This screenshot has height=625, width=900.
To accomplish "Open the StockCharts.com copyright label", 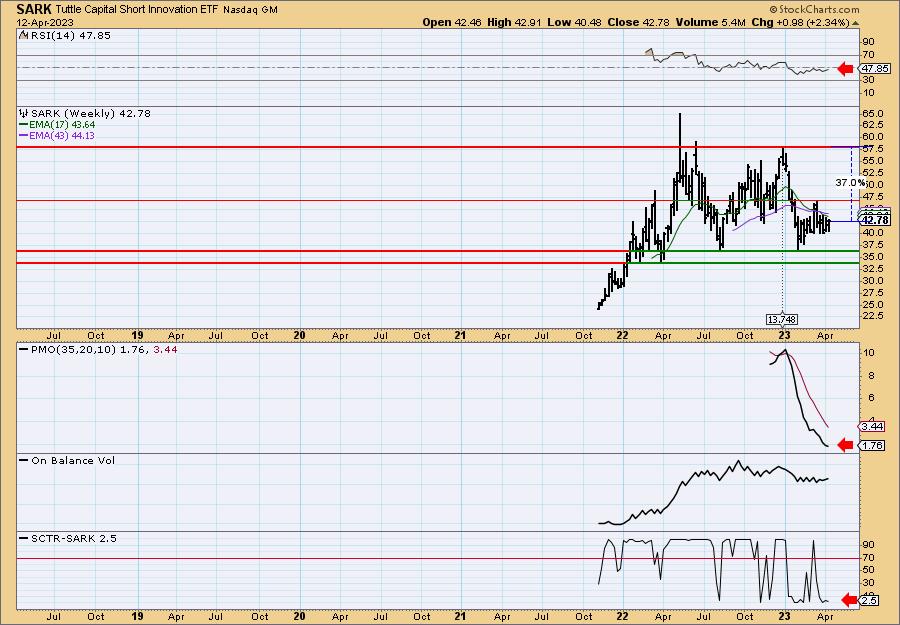I will click(814, 9).
